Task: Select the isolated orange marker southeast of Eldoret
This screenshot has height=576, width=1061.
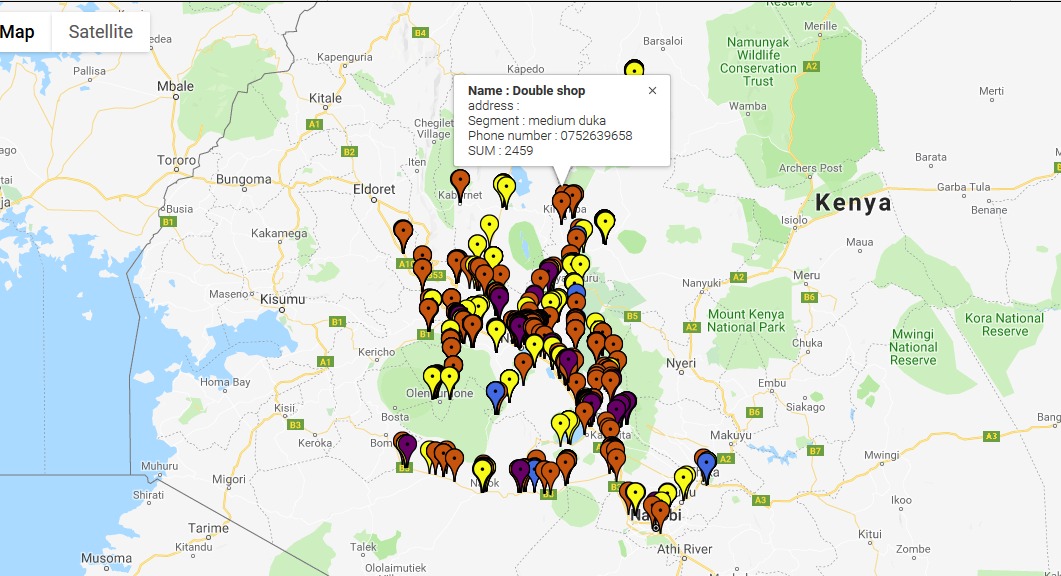Action: pos(402,232)
